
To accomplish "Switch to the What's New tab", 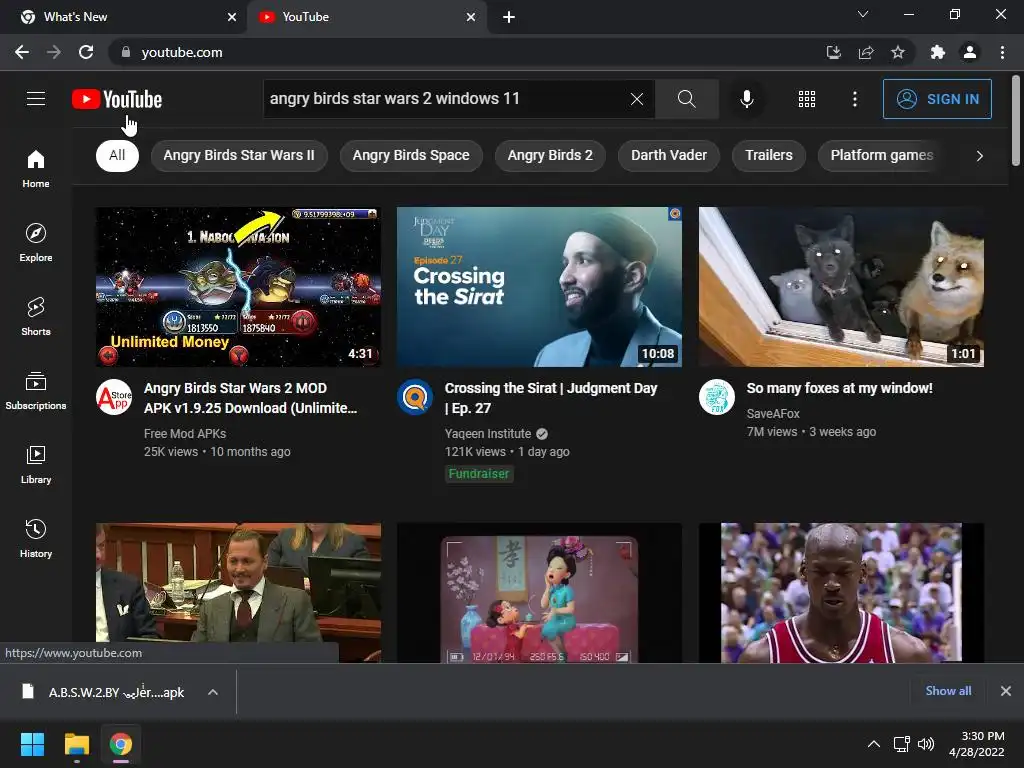I will (122, 17).
